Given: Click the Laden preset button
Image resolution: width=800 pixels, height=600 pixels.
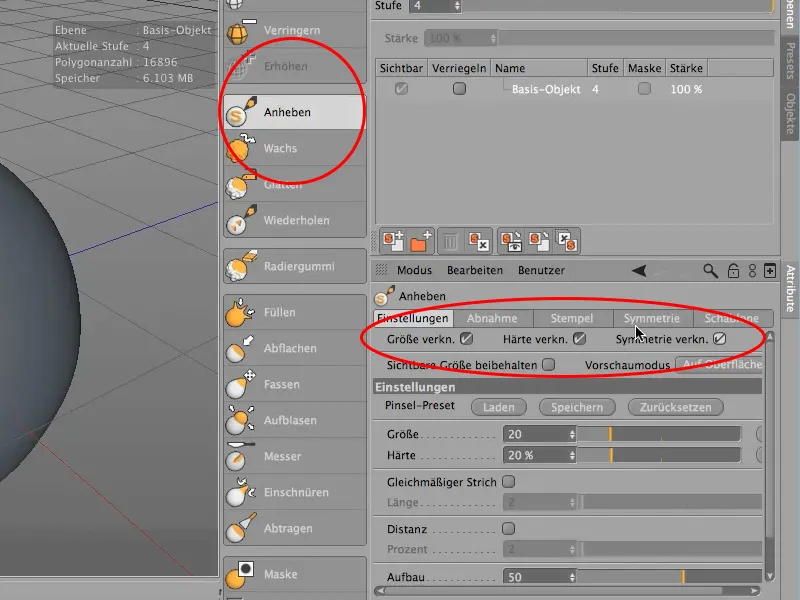Looking at the screenshot, I should [498, 407].
